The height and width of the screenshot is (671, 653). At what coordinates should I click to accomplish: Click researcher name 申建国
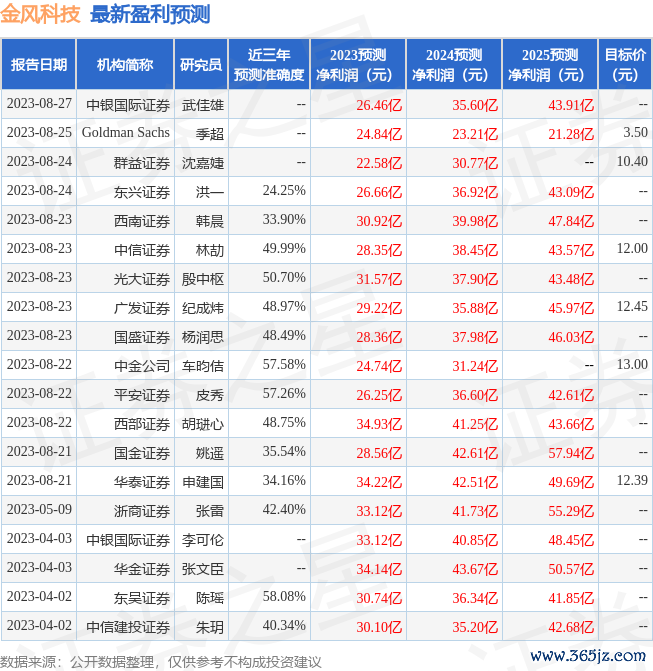pyautogui.click(x=203, y=482)
